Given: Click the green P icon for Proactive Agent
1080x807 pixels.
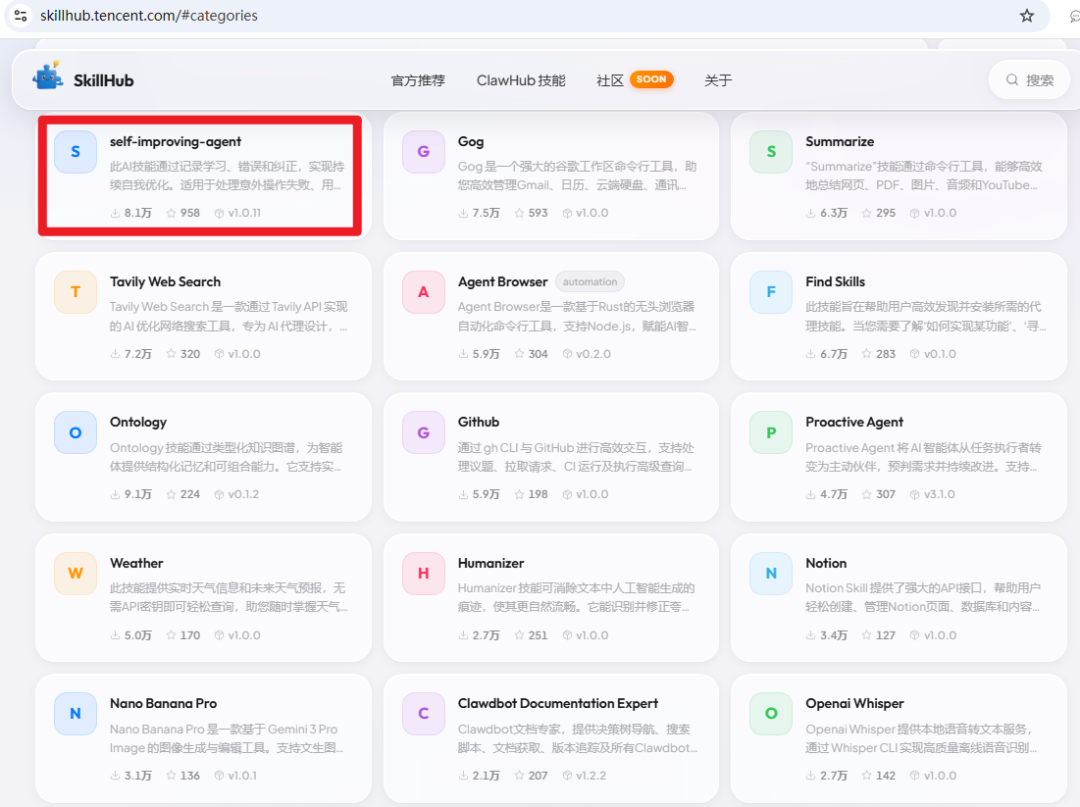Looking at the screenshot, I should click(x=771, y=432).
